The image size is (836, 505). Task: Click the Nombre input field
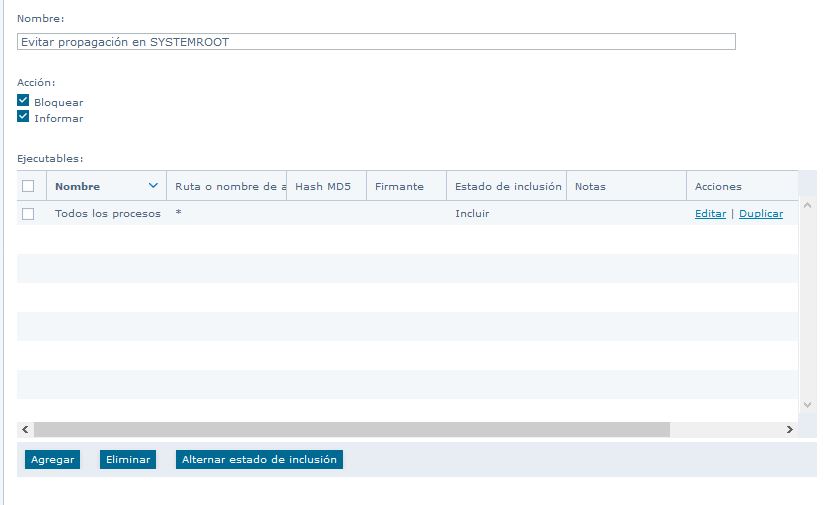click(x=376, y=42)
